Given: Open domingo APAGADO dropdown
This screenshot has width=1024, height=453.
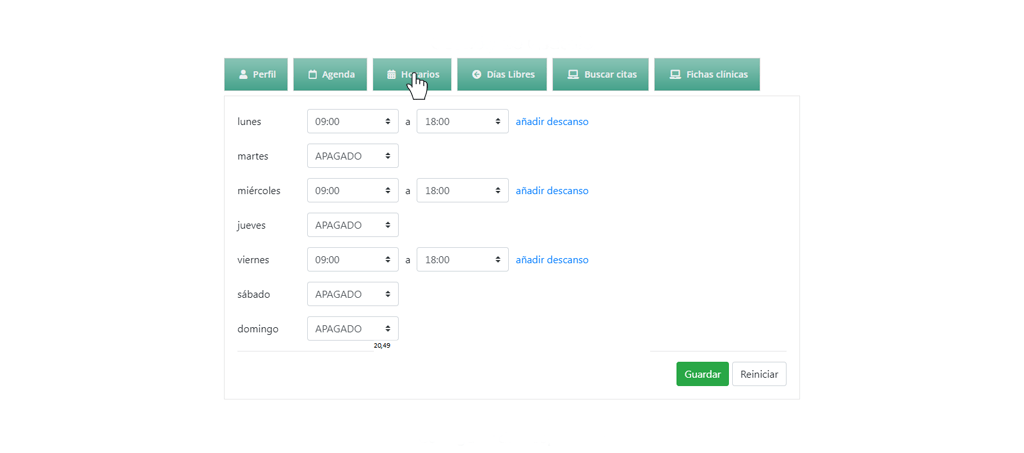Looking at the screenshot, I should click(x=352, y=329).
